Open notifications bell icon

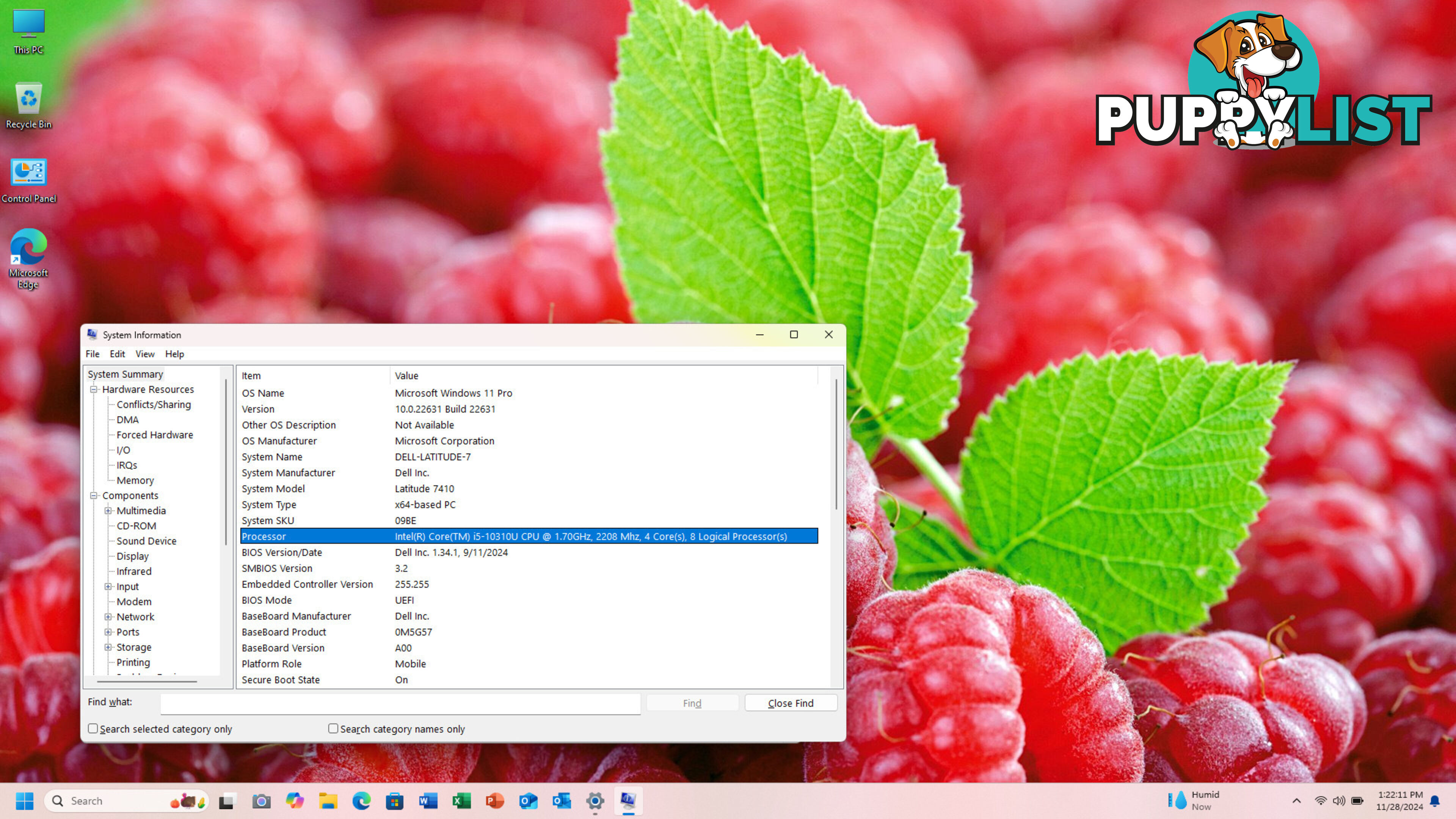[1434, 801]
